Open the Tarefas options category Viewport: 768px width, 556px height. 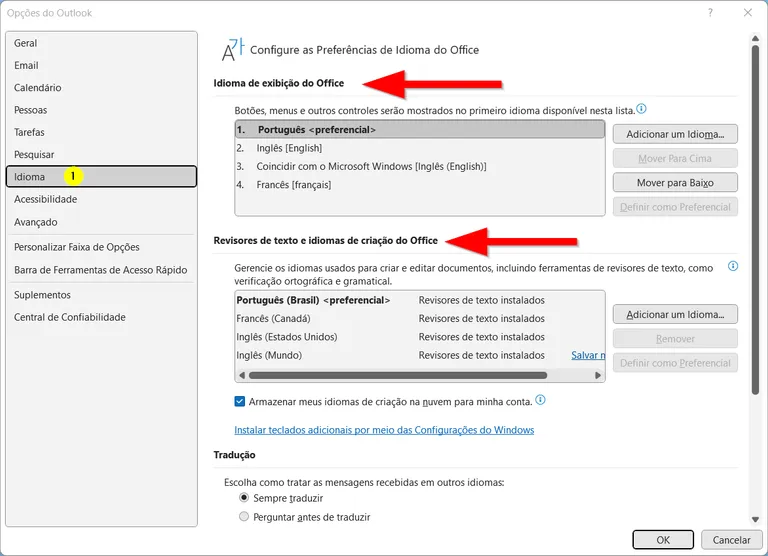(x=101, y=132)
